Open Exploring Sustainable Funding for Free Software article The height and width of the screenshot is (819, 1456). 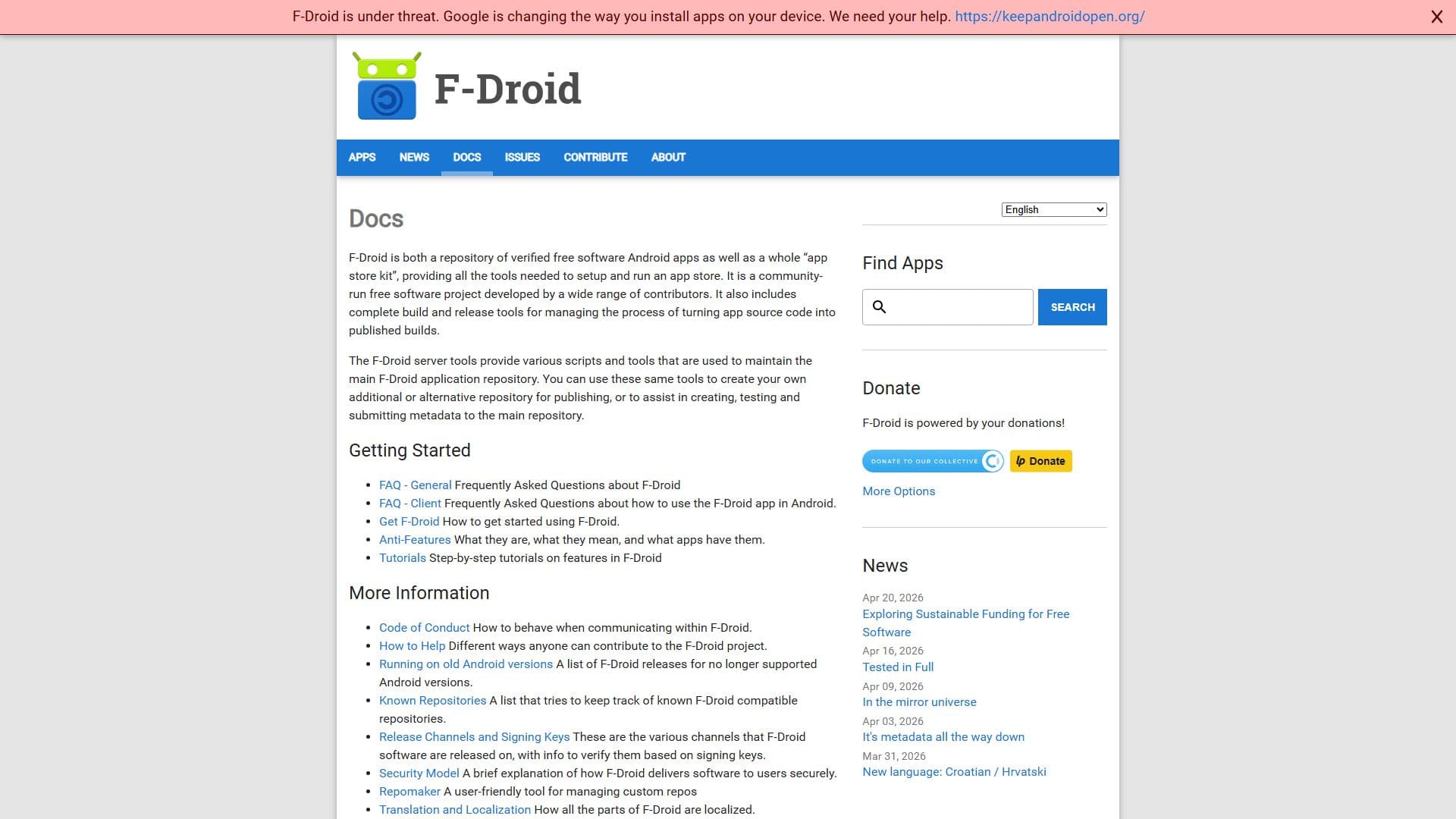[x=965, y=623]
